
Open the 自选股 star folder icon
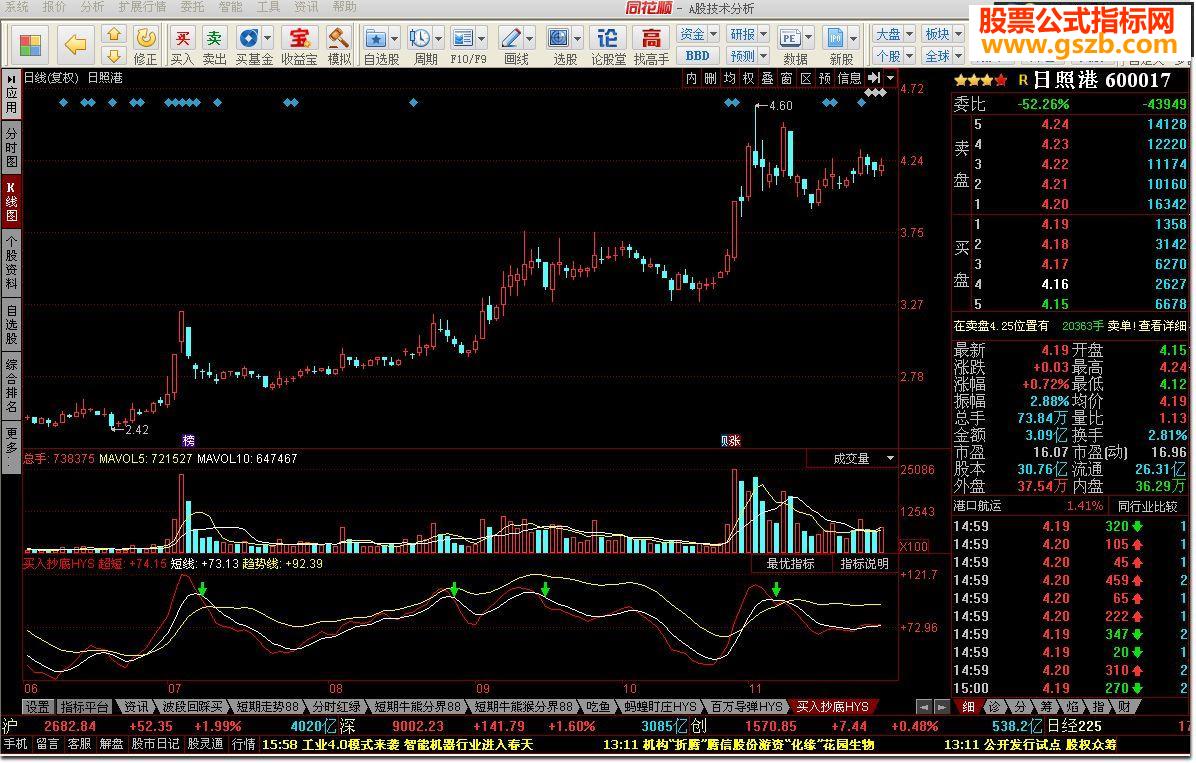375,38
